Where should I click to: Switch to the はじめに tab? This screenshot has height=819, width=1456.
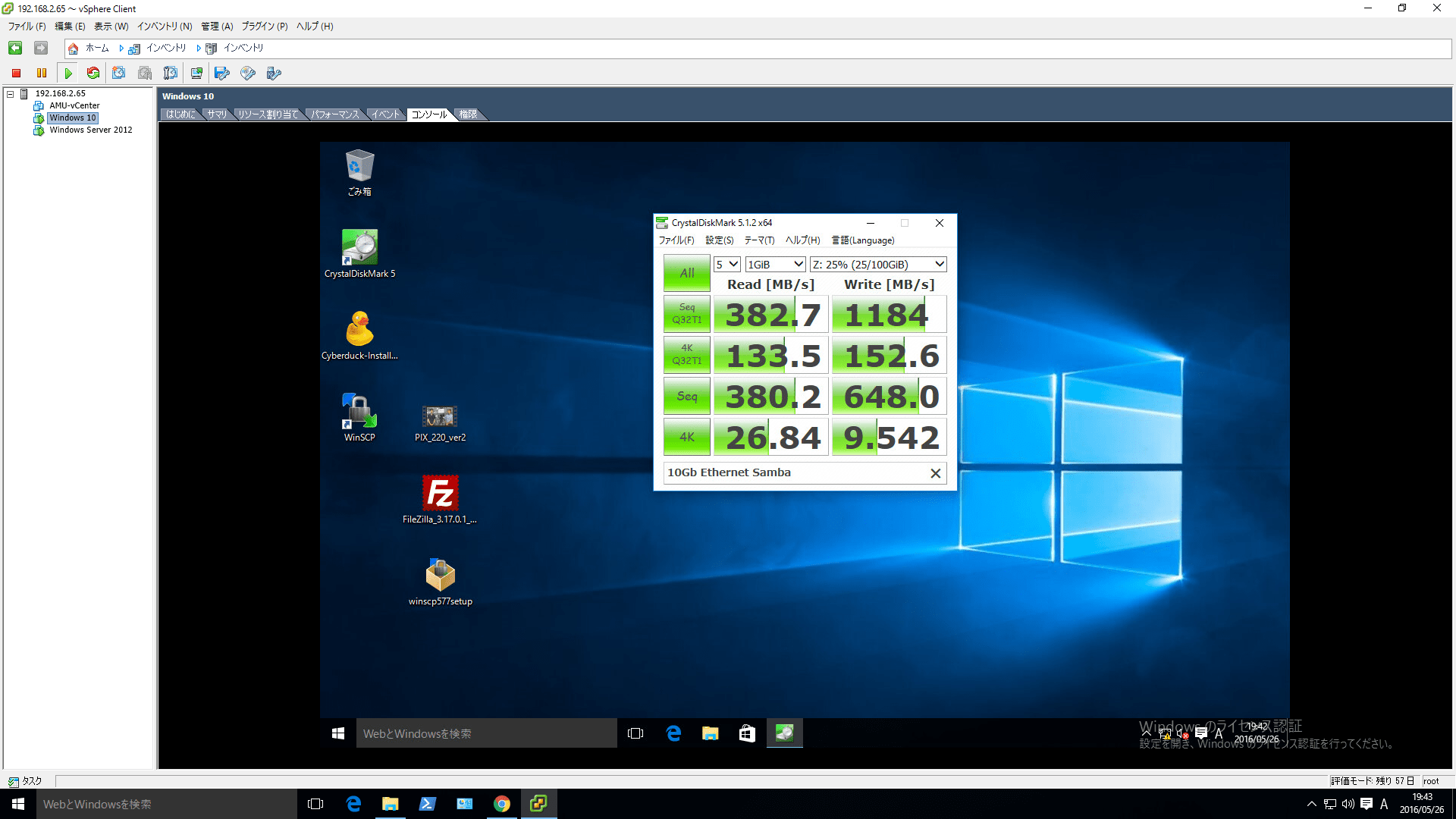(180, 115)
